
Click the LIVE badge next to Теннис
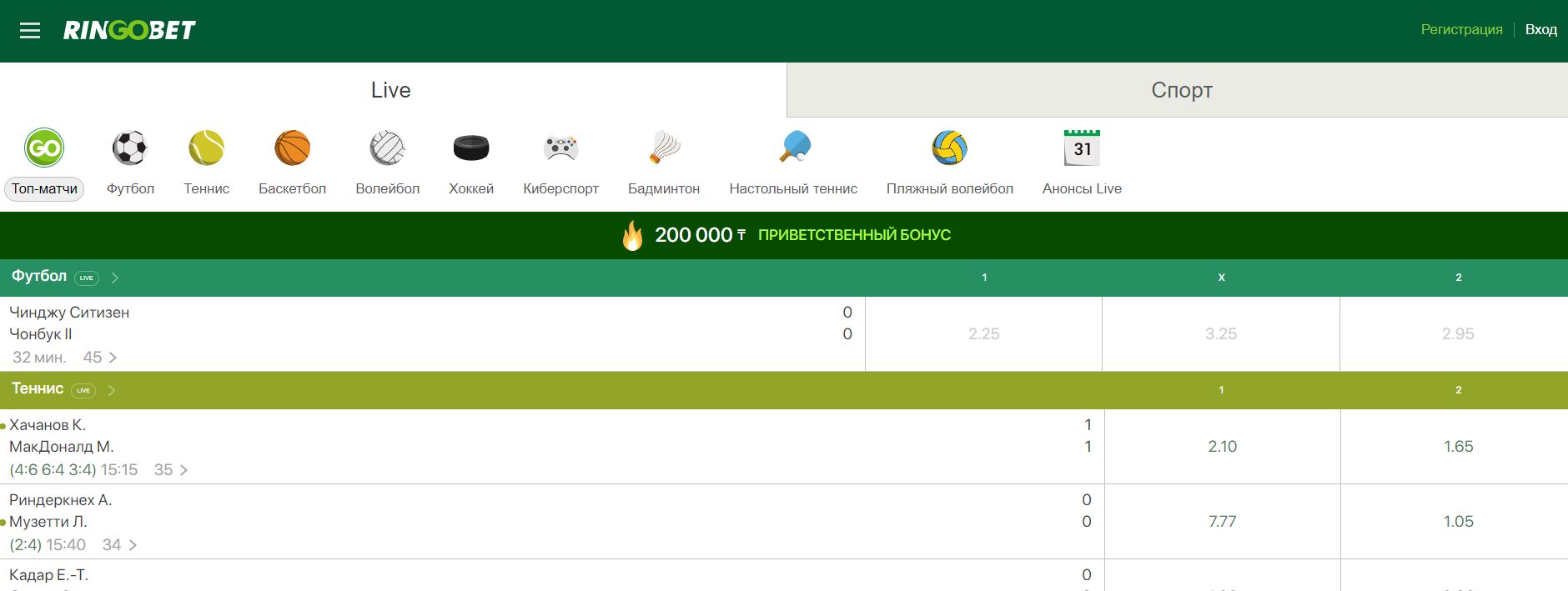coord(83,390)
